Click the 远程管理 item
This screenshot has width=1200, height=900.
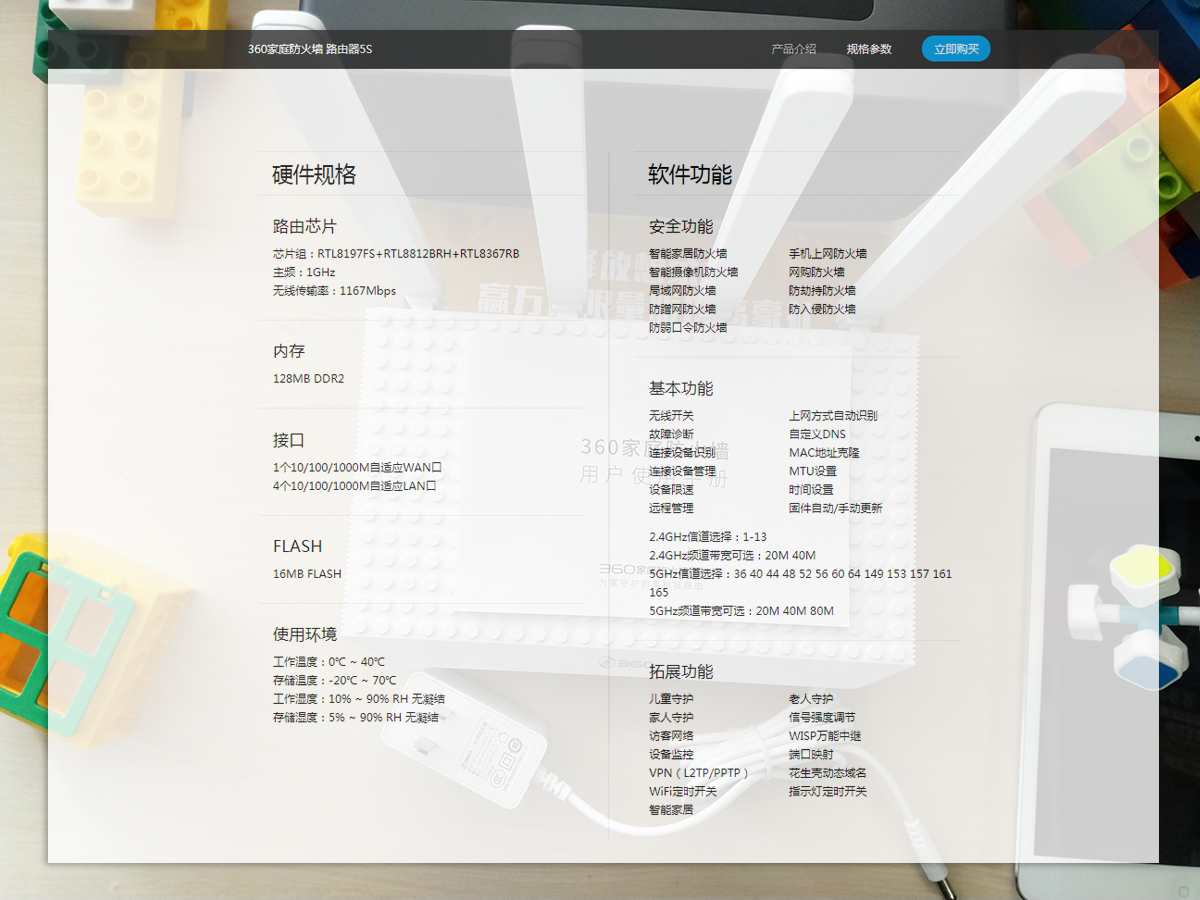(x=671, y=509)
